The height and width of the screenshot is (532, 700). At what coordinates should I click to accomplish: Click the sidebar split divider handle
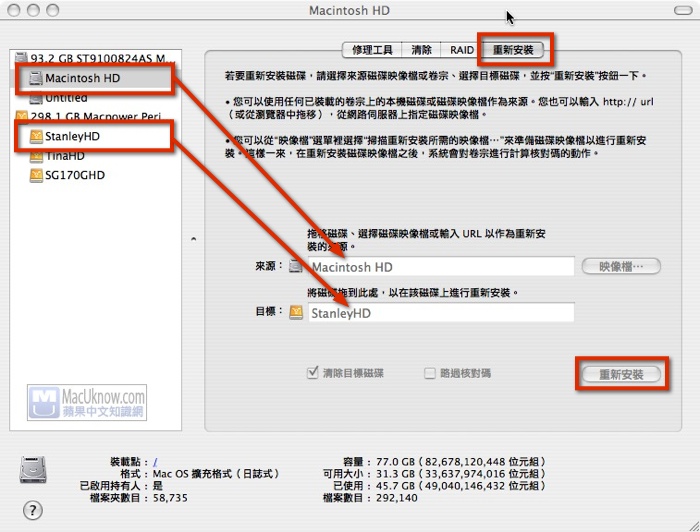pos(193,239)
